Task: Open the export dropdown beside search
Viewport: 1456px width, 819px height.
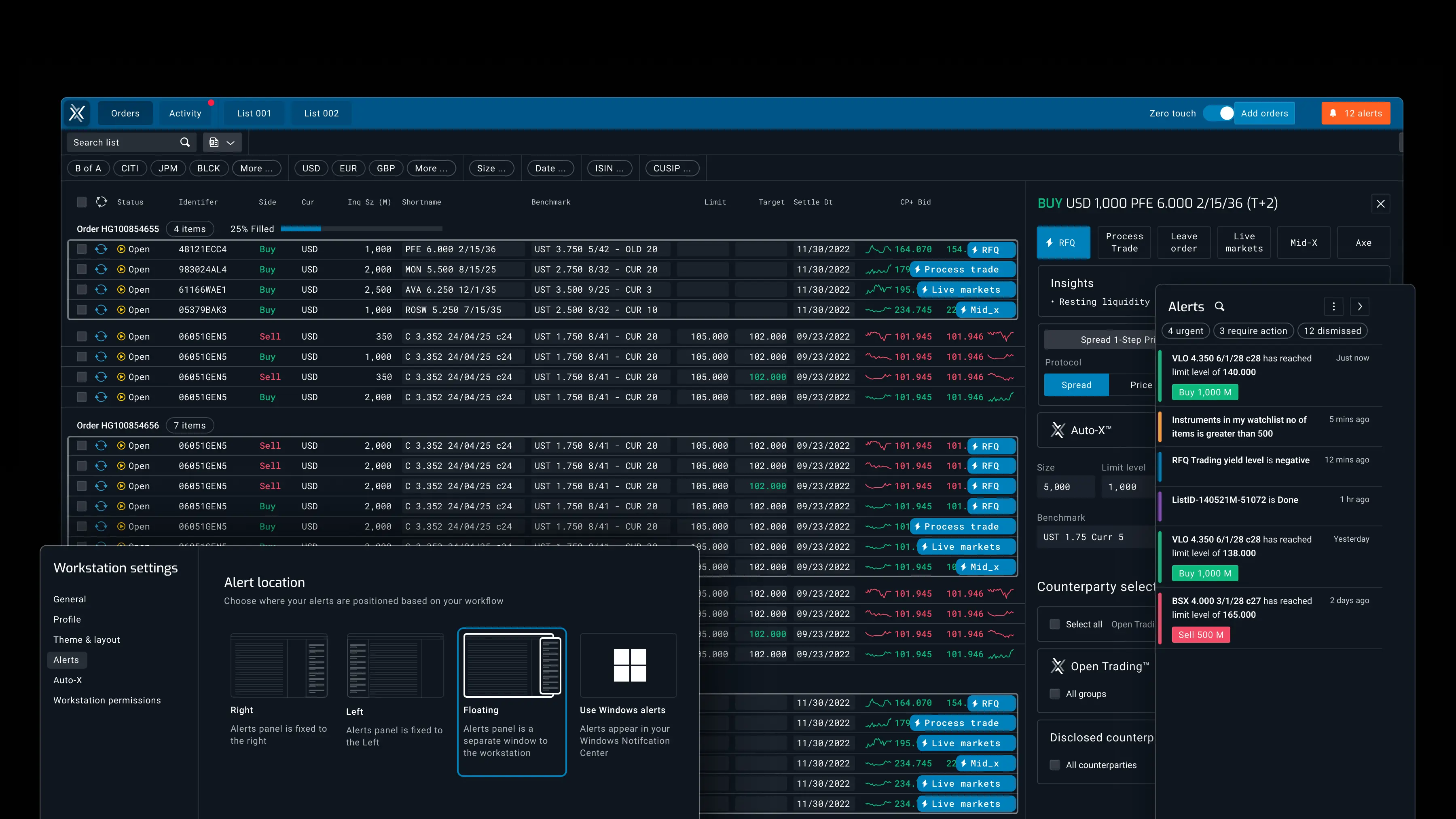Action: click(222, 142)
